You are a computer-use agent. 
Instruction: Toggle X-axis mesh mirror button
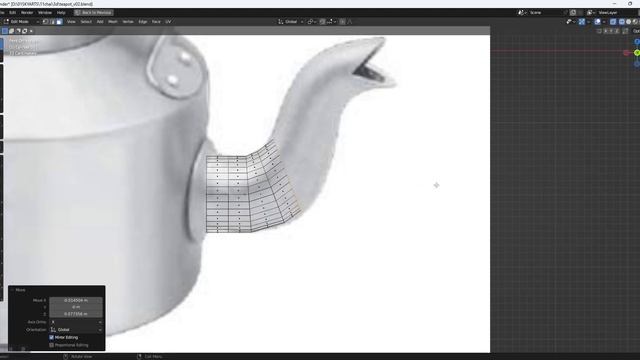point(606,31)
